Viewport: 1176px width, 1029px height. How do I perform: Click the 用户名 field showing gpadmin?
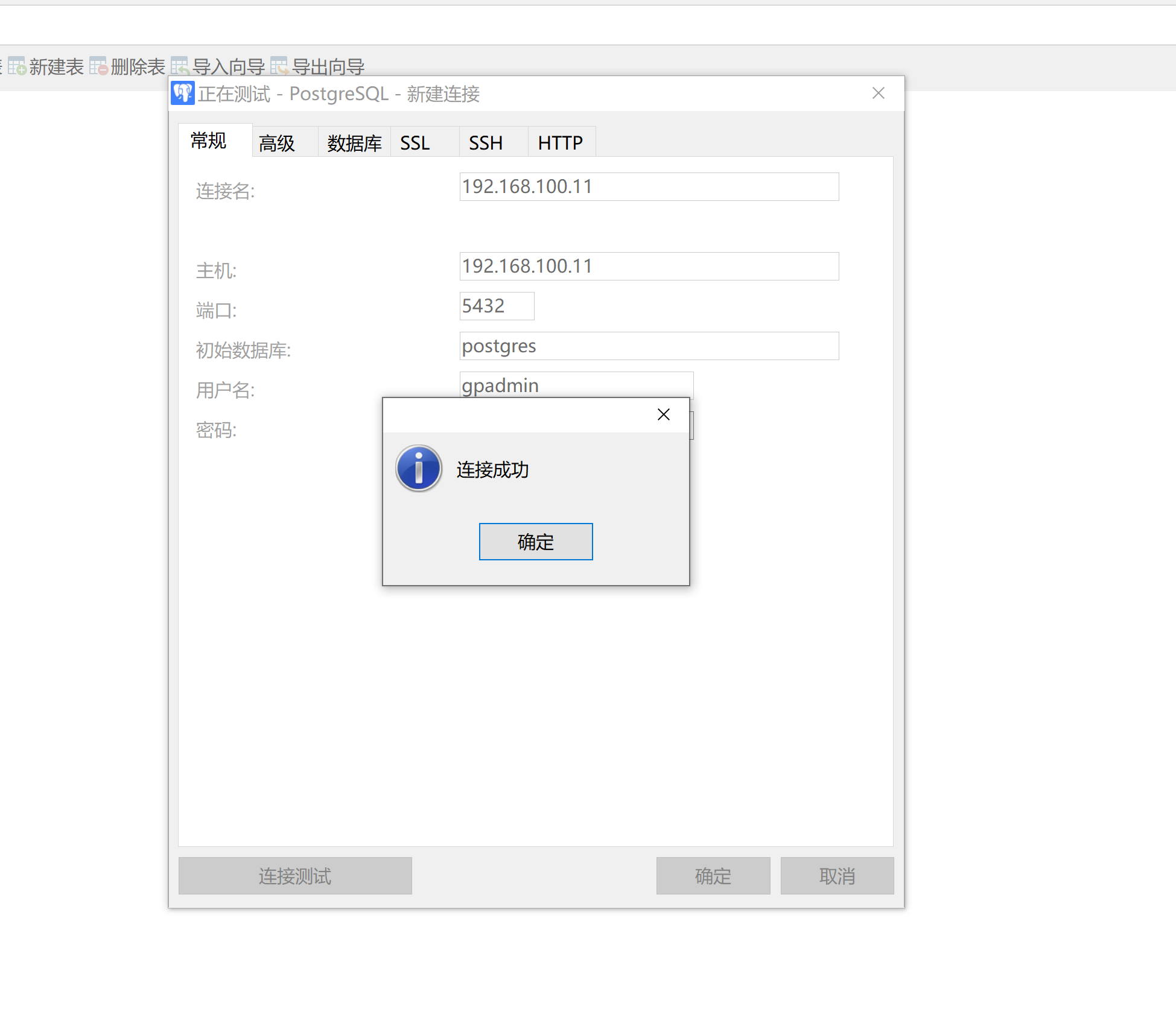(x=577, y=385)
